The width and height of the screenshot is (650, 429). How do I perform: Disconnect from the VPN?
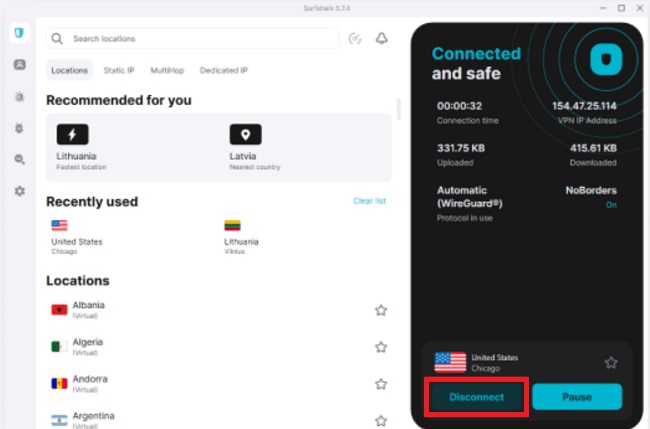(476, 397)
